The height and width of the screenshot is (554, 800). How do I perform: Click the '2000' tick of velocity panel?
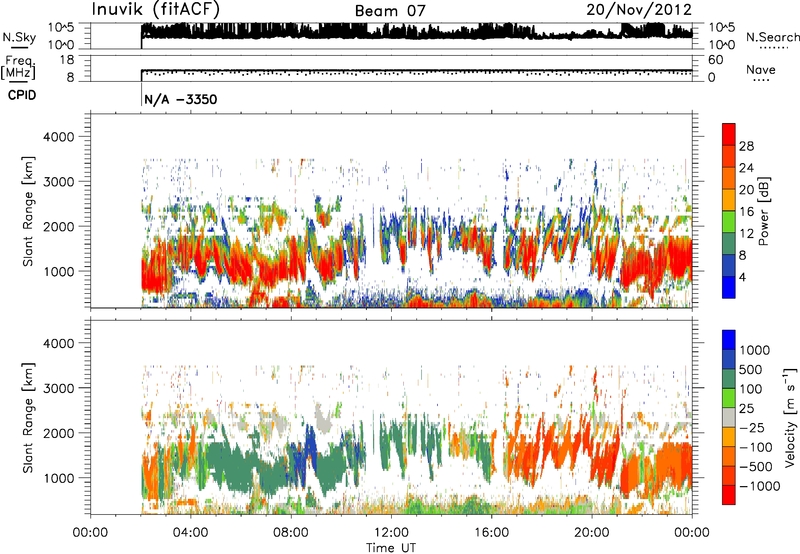tap(59, 433)
